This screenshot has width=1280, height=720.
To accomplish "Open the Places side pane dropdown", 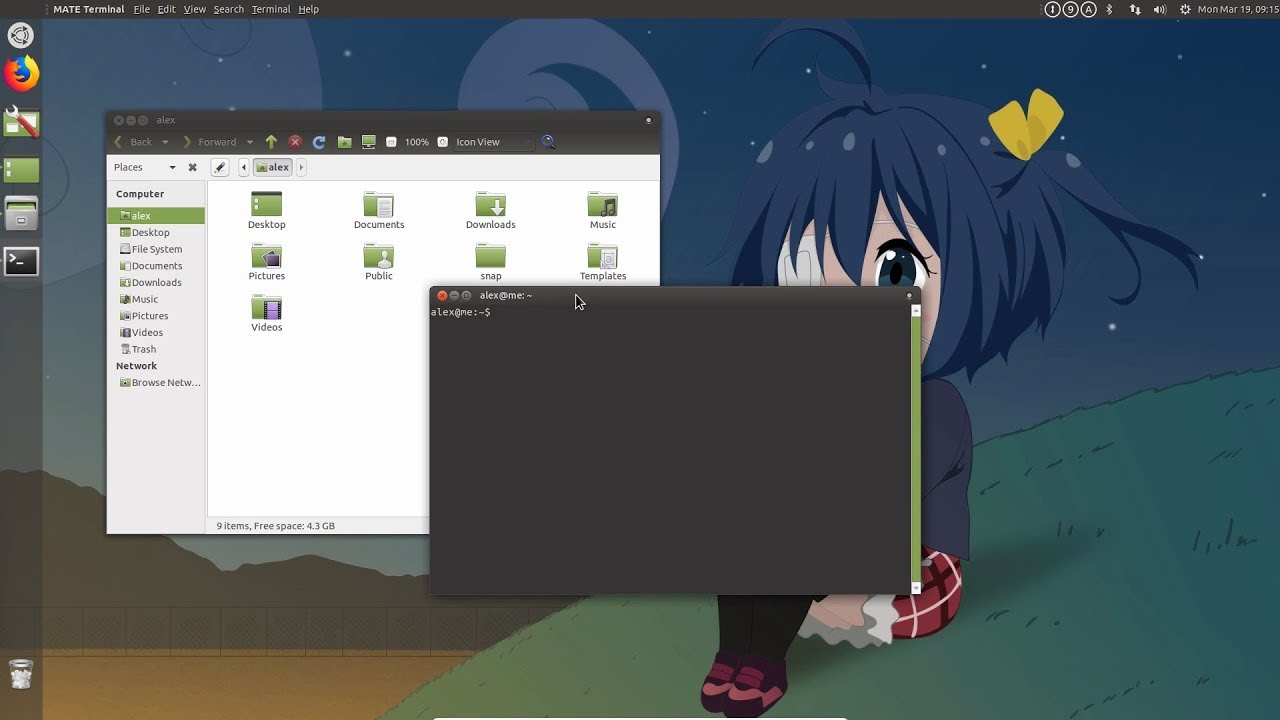I will click(x=172, y=167).
